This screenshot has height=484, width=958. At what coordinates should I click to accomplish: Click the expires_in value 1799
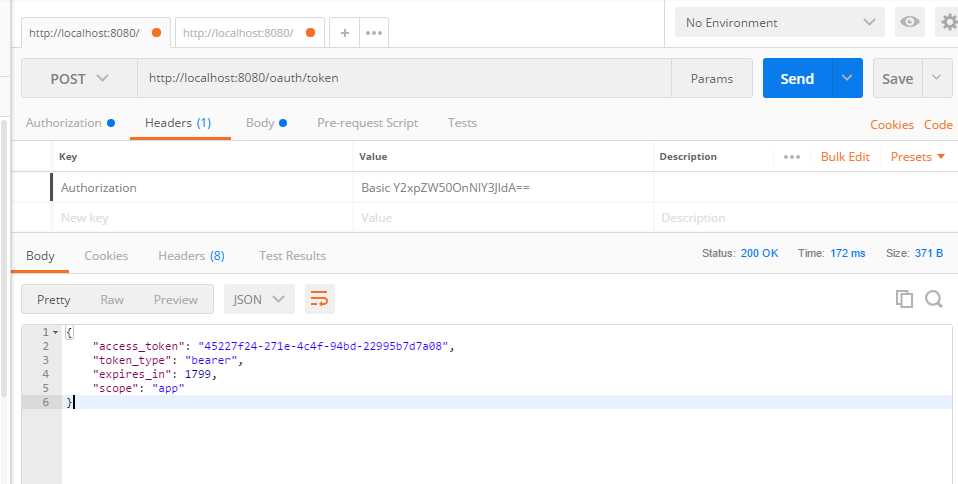[198, 374]
